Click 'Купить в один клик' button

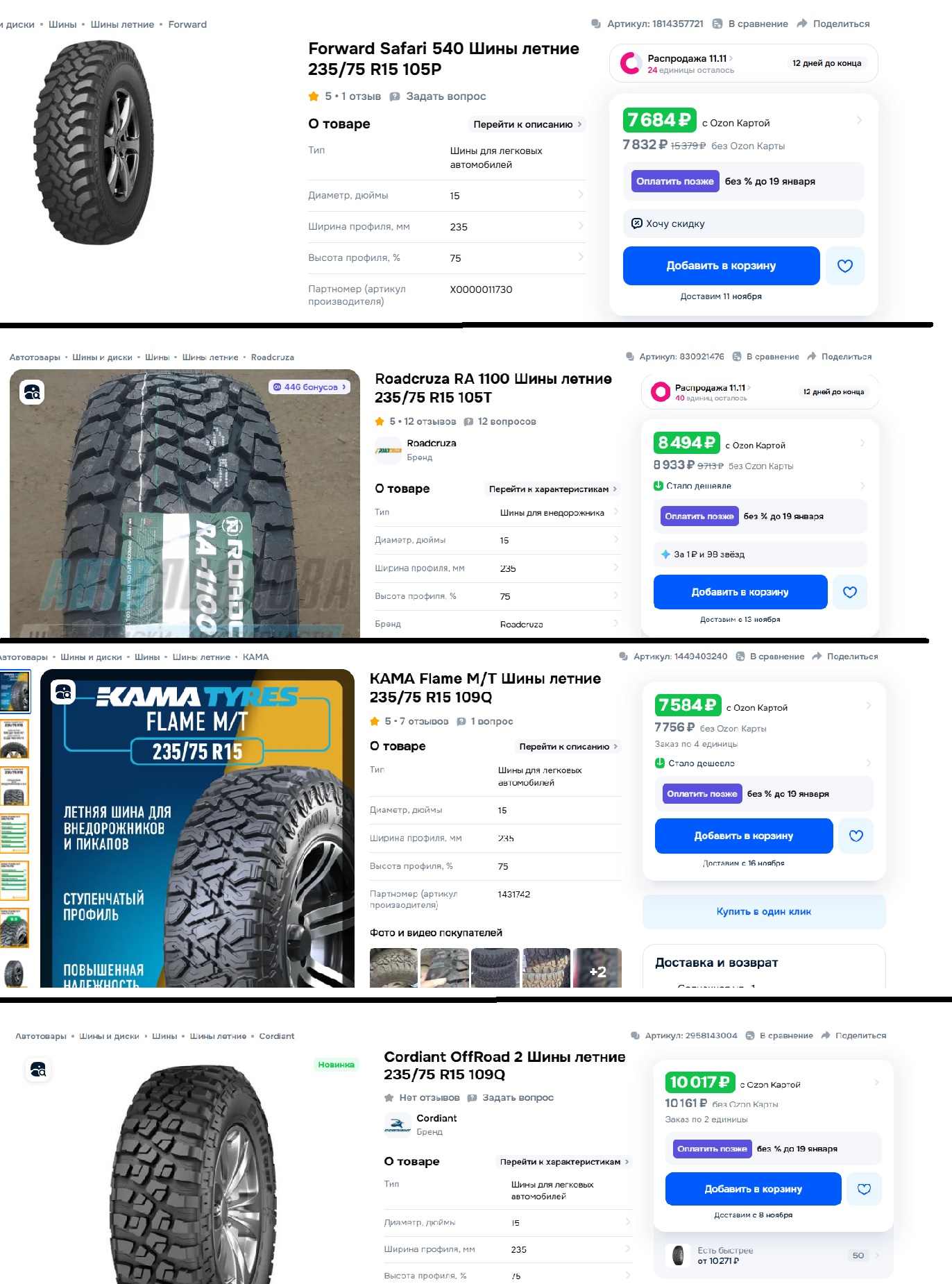(x=764, y=911)
